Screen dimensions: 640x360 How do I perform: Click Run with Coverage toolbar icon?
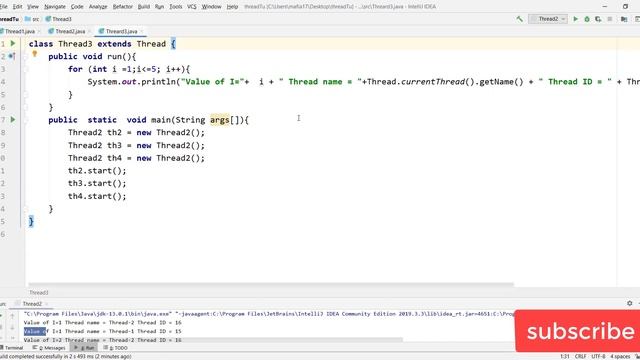point(598,19)
